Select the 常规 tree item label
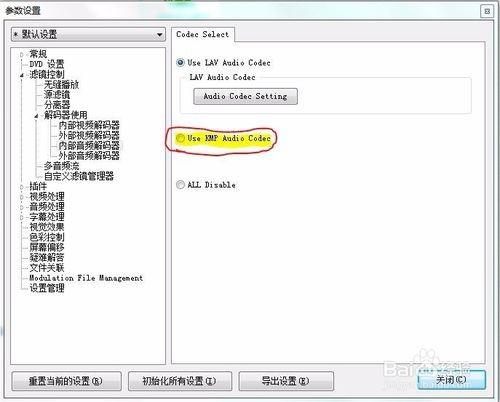Screen dimensions: 500x402 coord(38,54)
